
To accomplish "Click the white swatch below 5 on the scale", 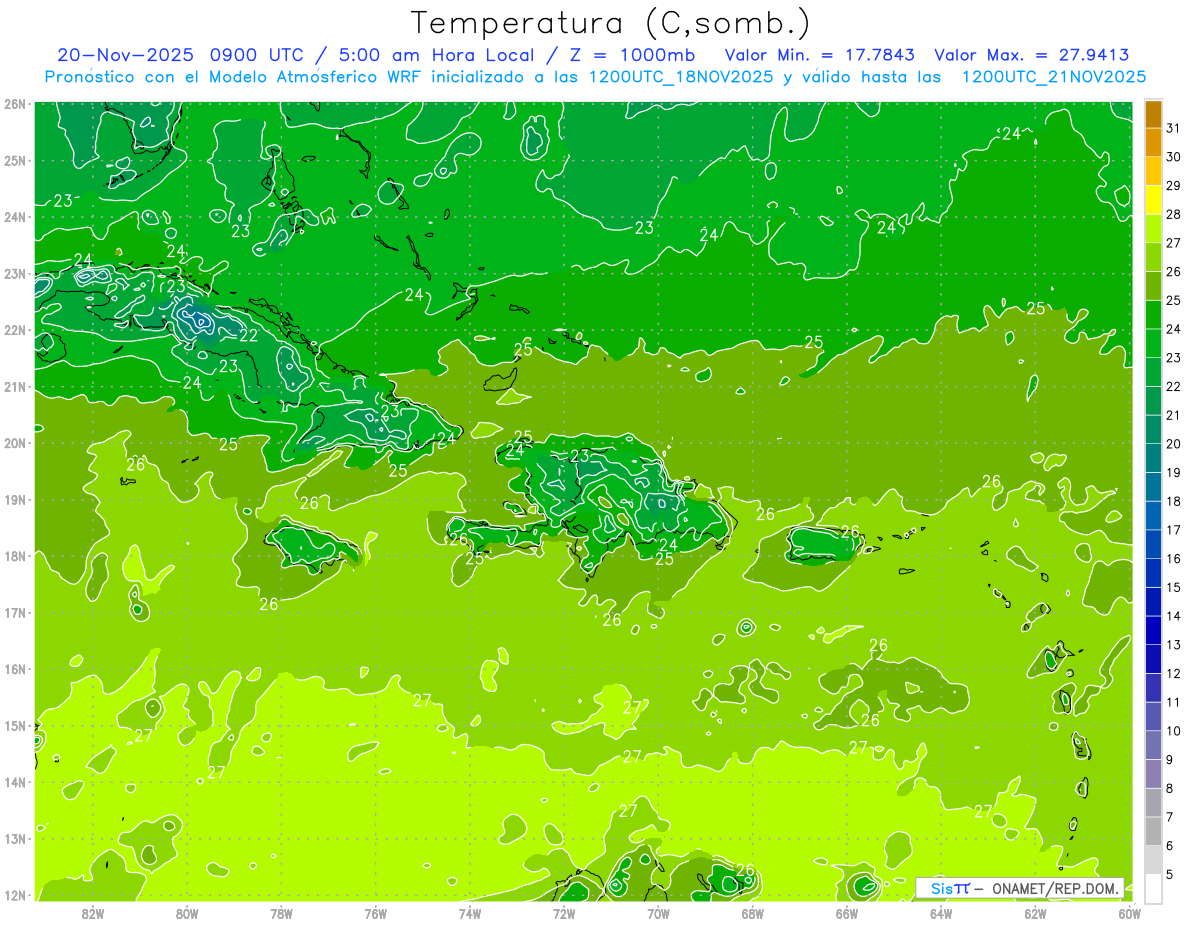I will pos(1153,888).
